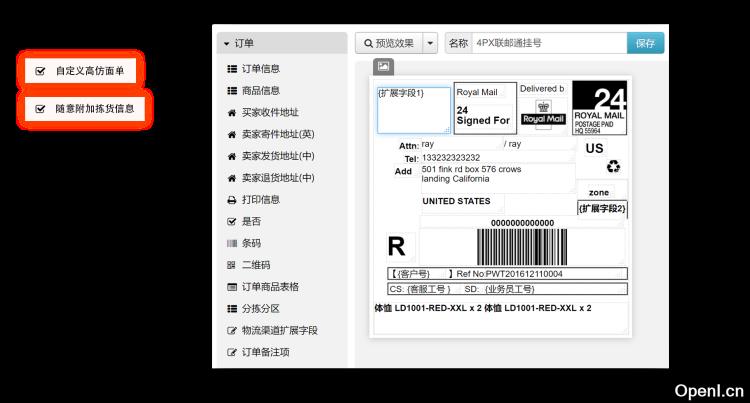Select 条码 in the sidebar

click(x=251, y=243)
